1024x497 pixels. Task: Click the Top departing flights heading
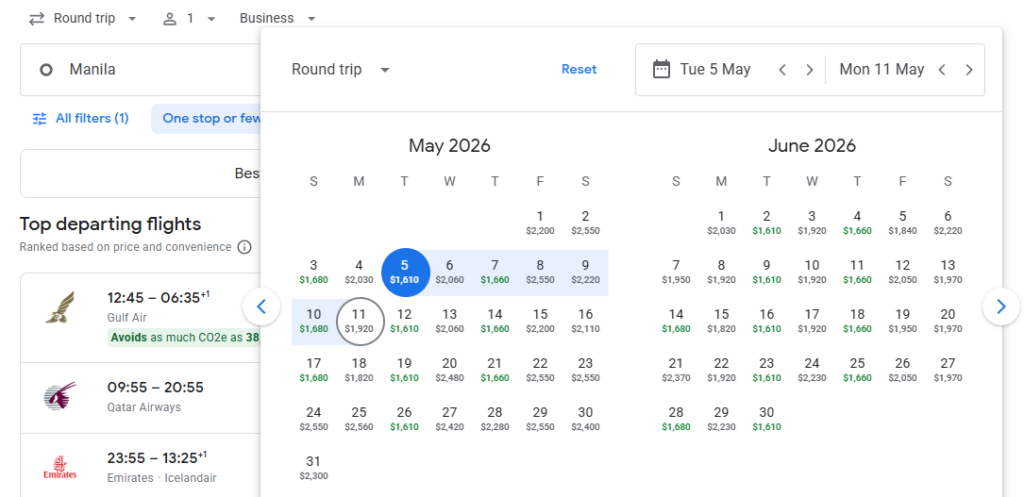pyautogui.click(x=110, y=224)
